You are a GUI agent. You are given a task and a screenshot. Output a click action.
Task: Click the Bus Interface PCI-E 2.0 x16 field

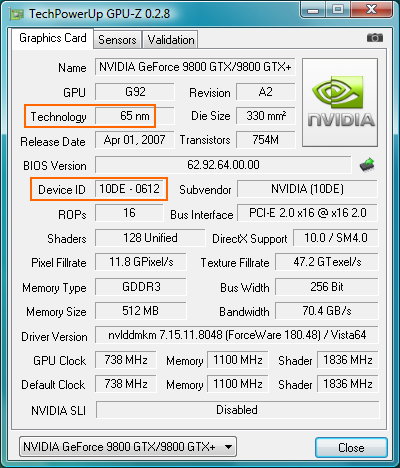pos(307,213)
